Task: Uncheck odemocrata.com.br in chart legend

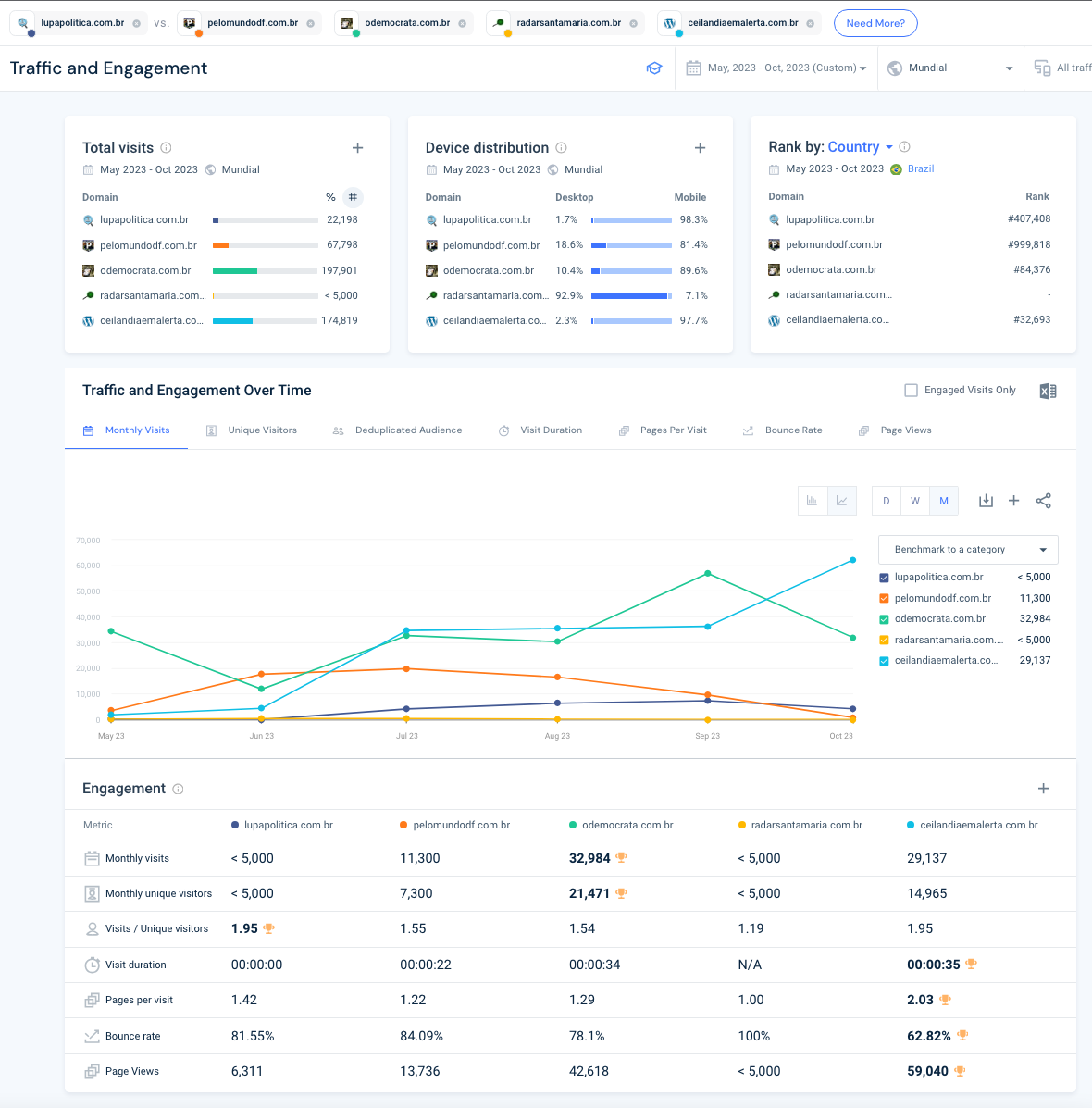Action: pos(884,619)
